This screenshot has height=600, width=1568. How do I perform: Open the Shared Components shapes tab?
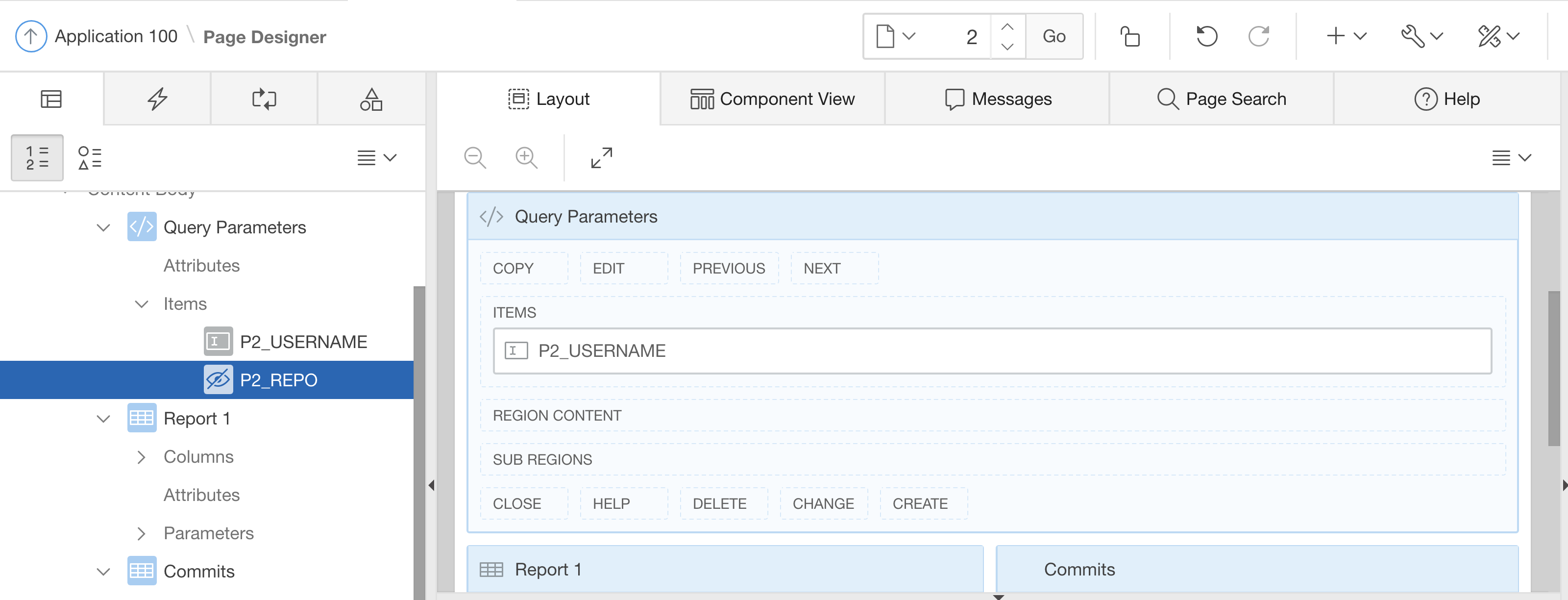[371, 99]
